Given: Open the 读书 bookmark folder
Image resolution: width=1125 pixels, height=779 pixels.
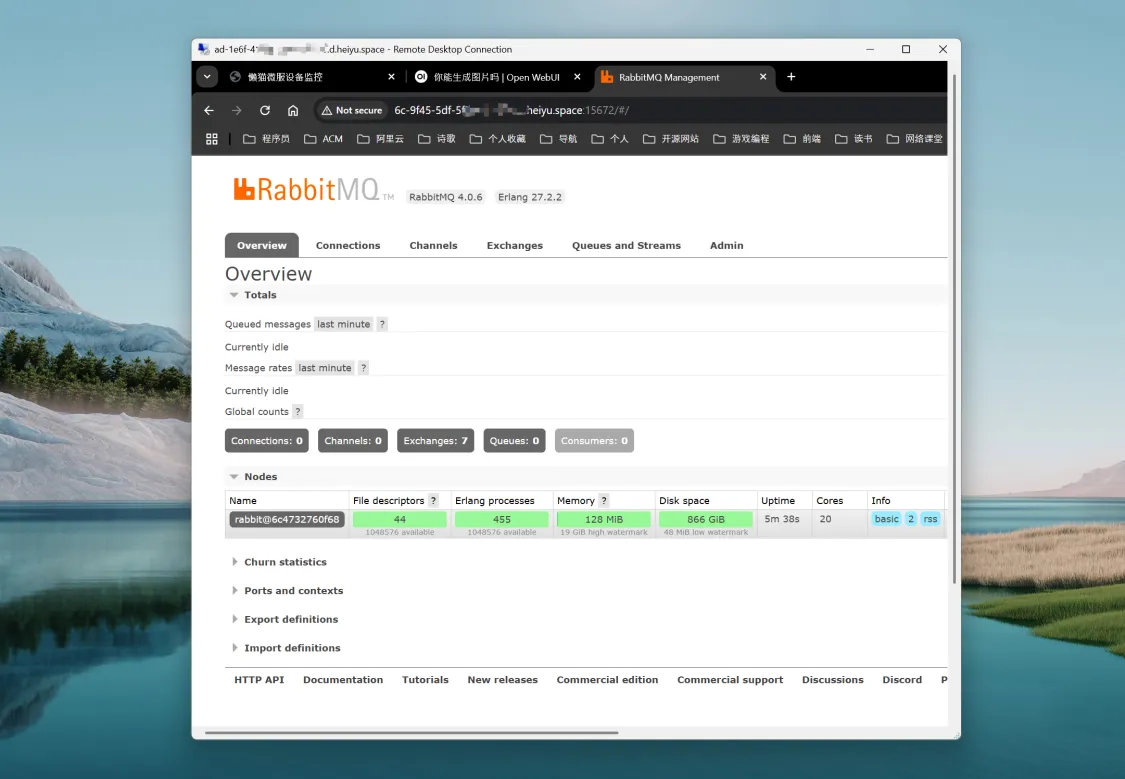Looking at the screenshot, I should click(x=854, y=139).
